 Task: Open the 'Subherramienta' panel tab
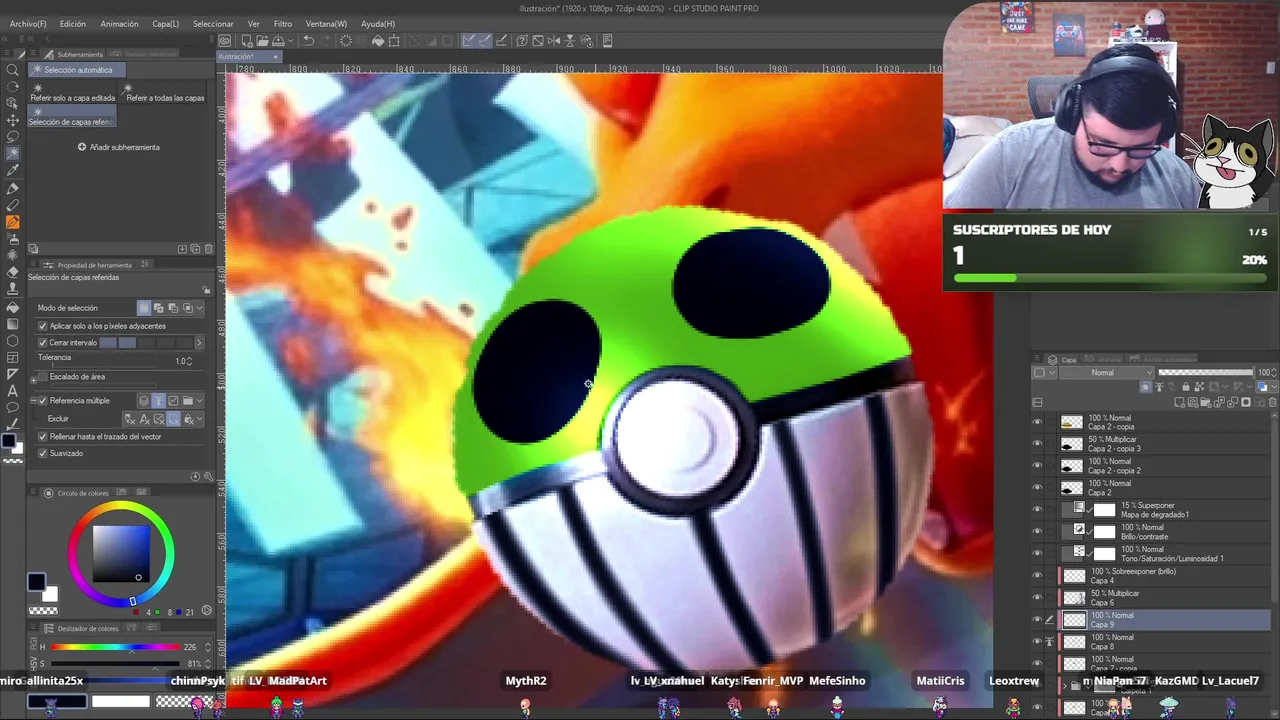tap(74, 54)
